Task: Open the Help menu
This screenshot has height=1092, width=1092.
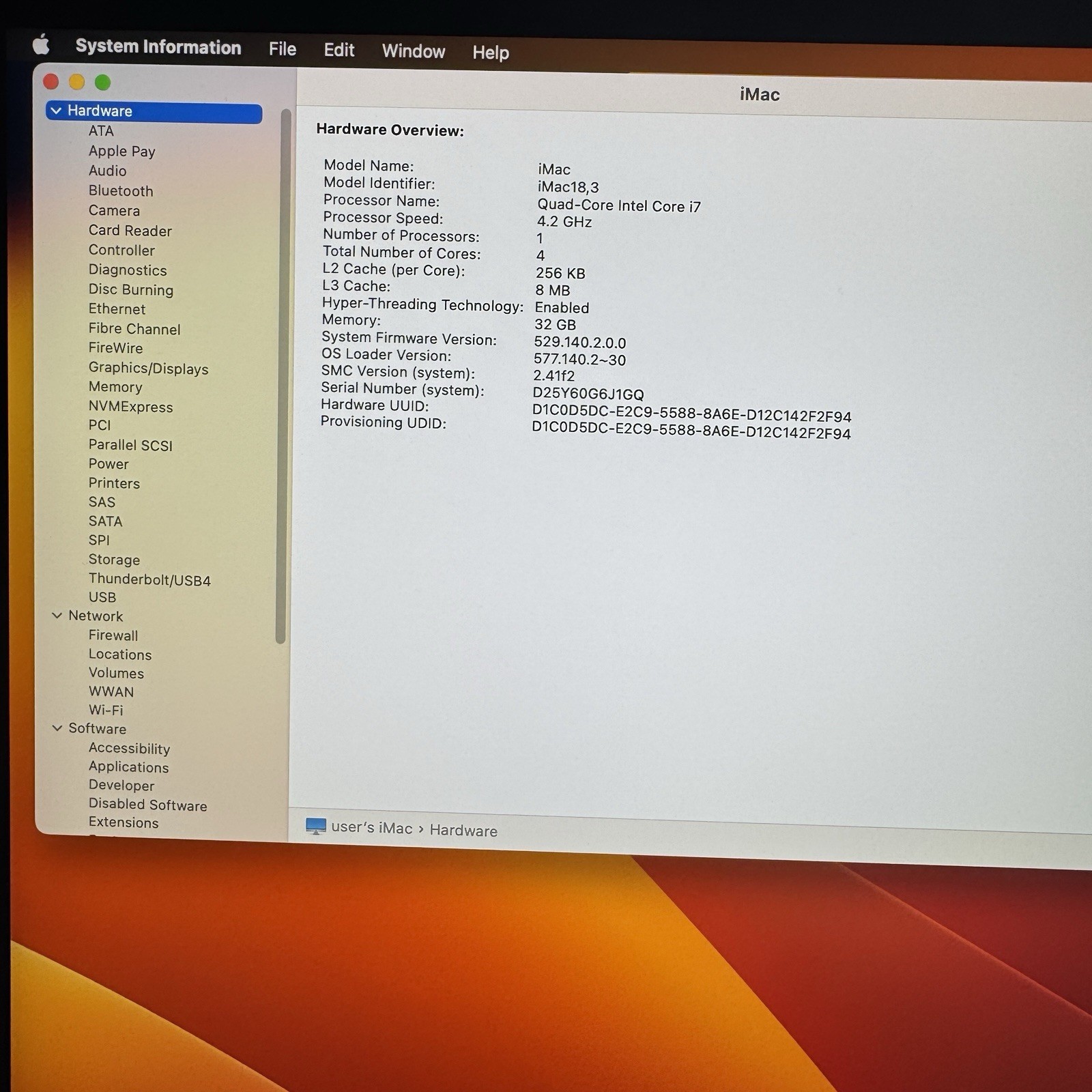Action: click(490, 53)
